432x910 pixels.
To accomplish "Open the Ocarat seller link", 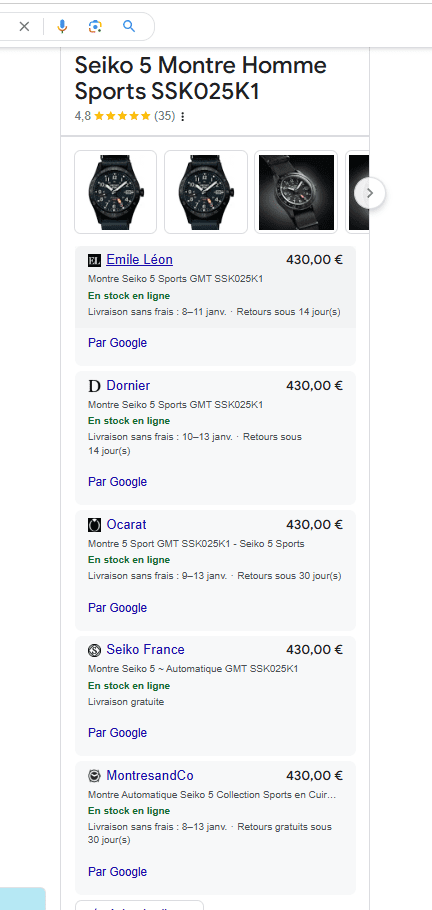I will point(126,524).
